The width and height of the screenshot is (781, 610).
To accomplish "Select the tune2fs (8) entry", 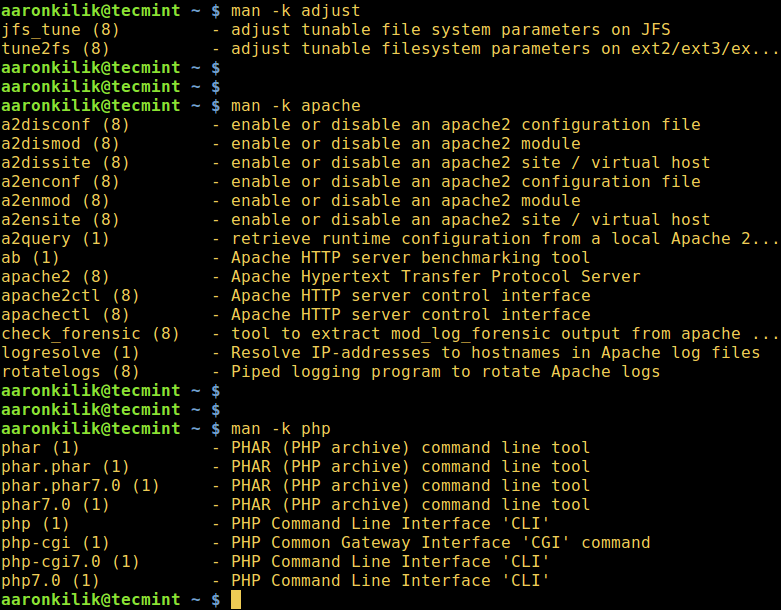I will coord(55,48).
